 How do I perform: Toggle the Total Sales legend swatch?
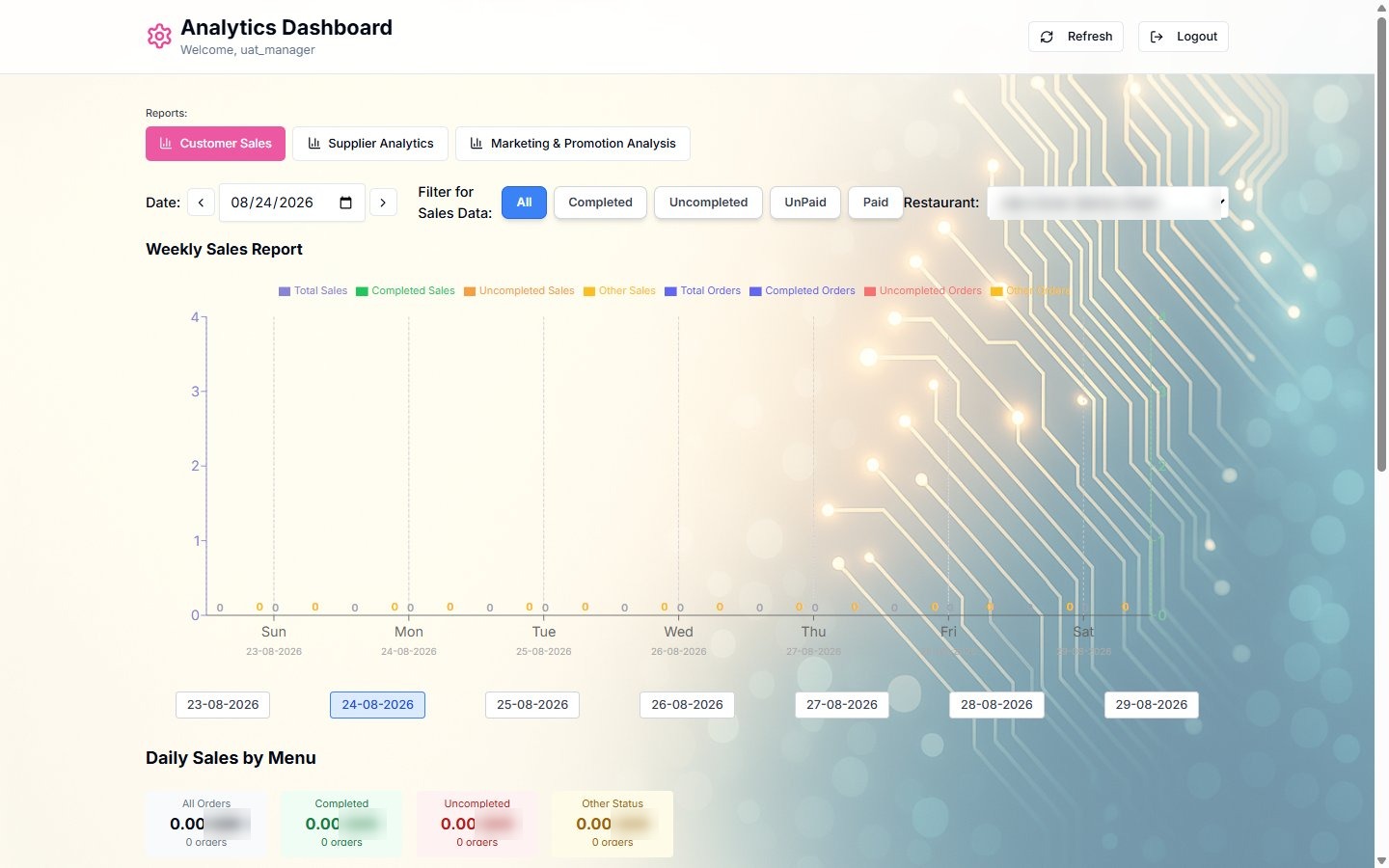[x=285, y=291]
